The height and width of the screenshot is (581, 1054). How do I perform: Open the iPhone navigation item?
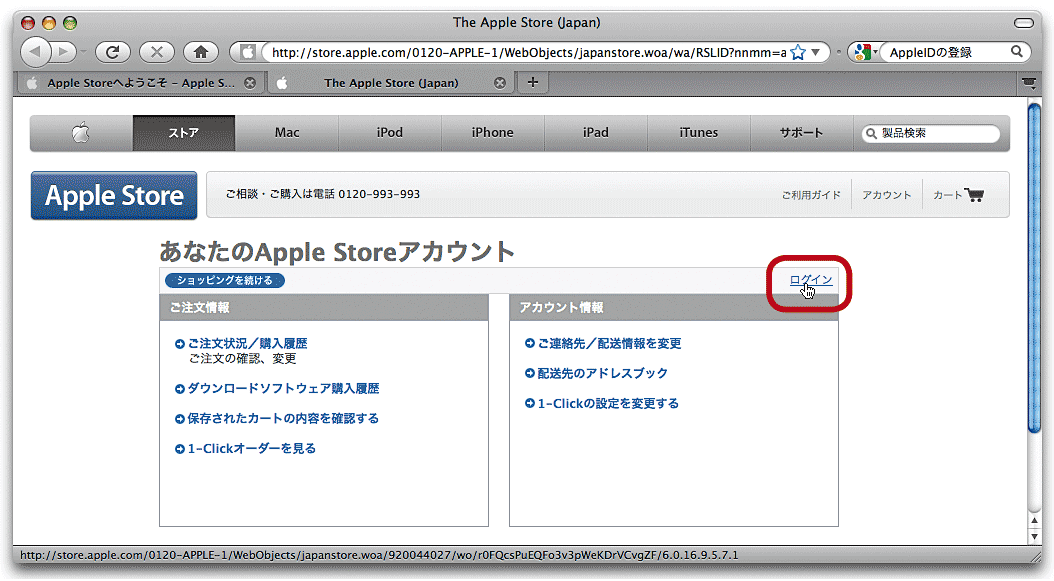[493, 132]
